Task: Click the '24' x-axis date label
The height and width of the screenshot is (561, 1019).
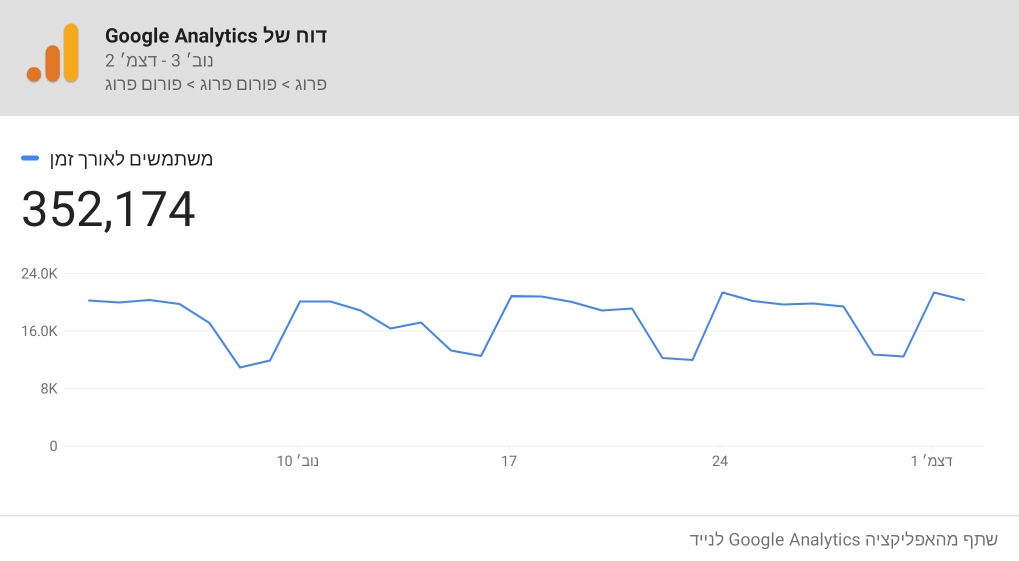Action: point(720,461)
